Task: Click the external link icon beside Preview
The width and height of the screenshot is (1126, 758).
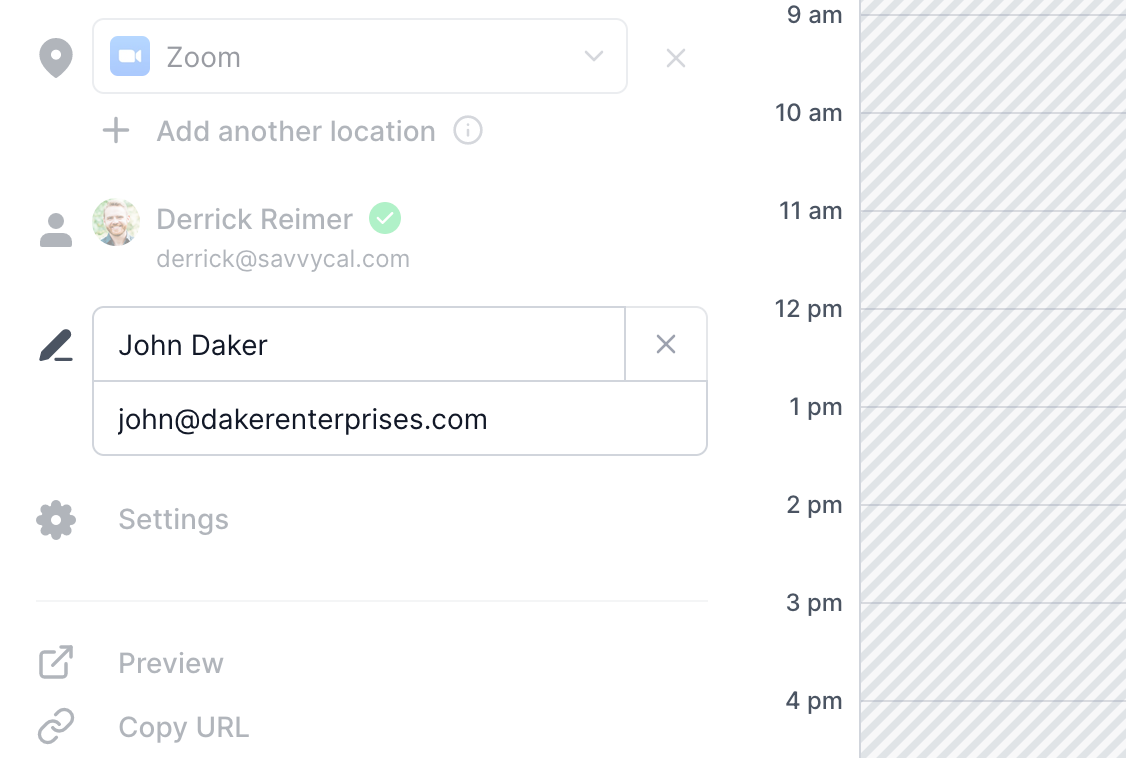Action: 57,662
